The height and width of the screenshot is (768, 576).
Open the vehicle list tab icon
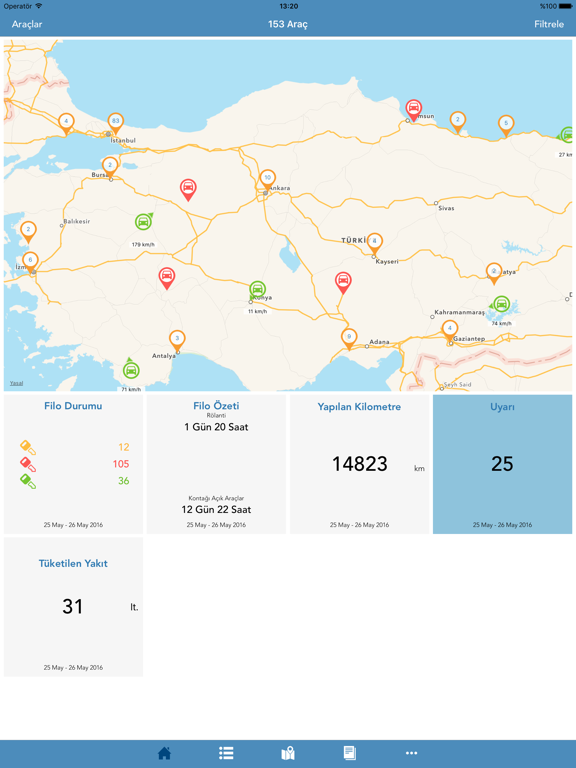click(x=226, y=753)
